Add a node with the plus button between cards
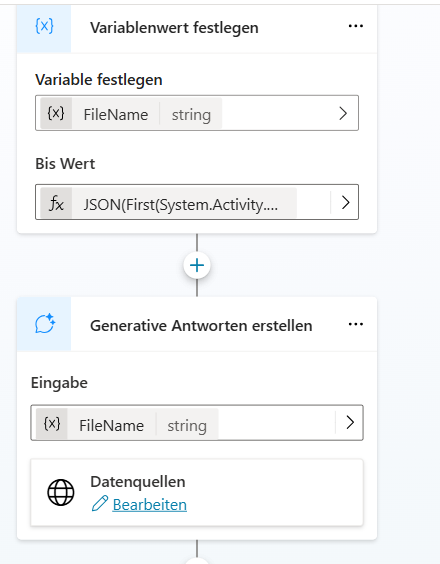This screenshot has height=564, width=440. click(197, 265)
